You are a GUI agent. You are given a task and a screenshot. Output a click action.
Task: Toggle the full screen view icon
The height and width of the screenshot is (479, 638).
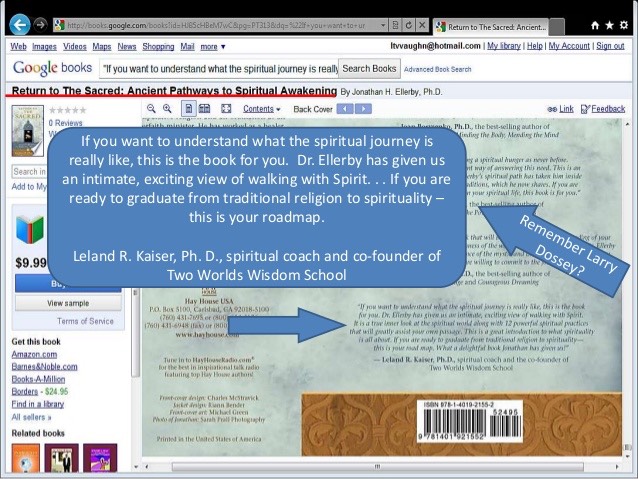coord(226,109)
